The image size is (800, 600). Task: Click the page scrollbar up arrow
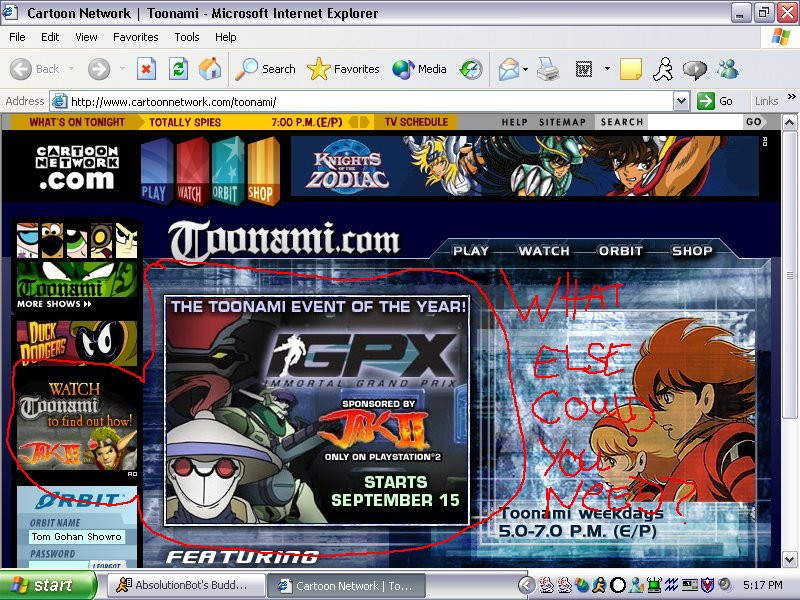[789, 122]
